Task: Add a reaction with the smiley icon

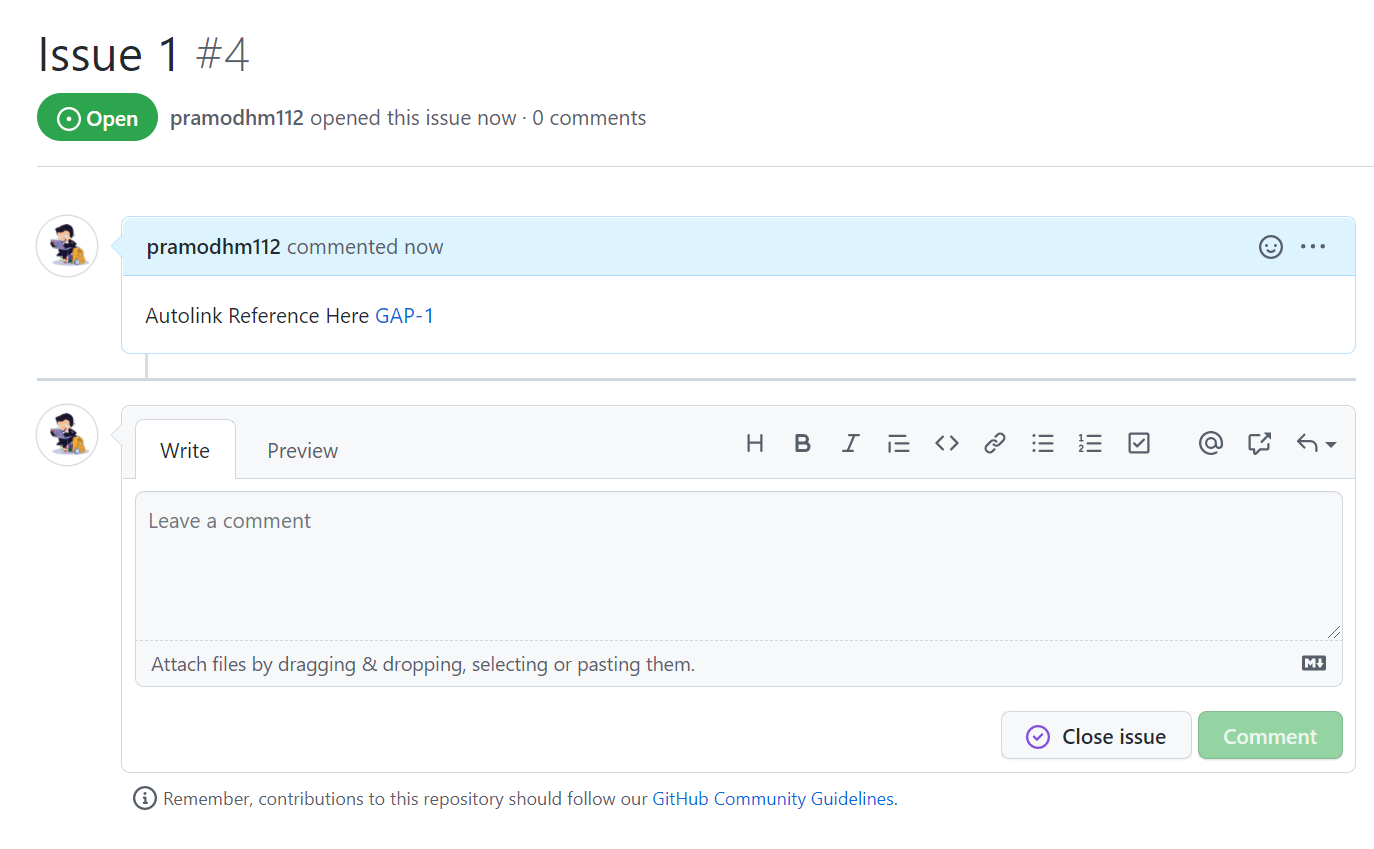Action: [x=1271, y=247]
